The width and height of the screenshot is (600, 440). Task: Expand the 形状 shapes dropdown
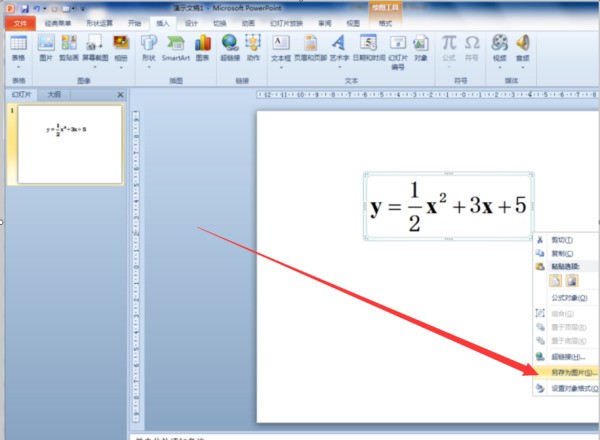pyautogui.click(x=149, y=48)
